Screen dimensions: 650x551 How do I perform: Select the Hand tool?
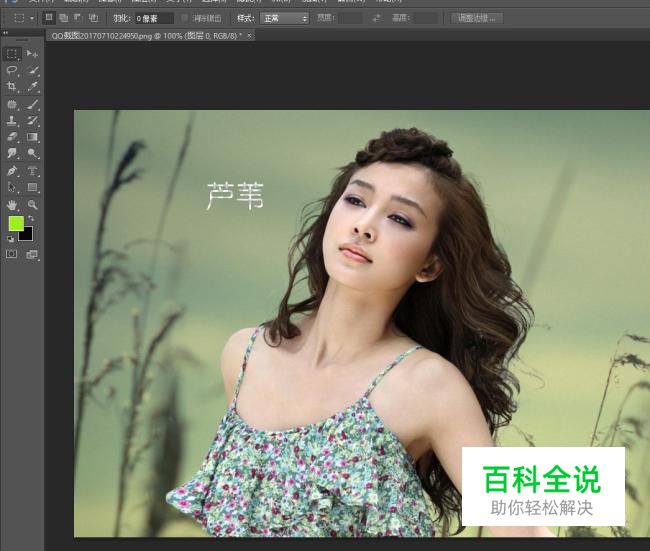click(x=12, y=204)
